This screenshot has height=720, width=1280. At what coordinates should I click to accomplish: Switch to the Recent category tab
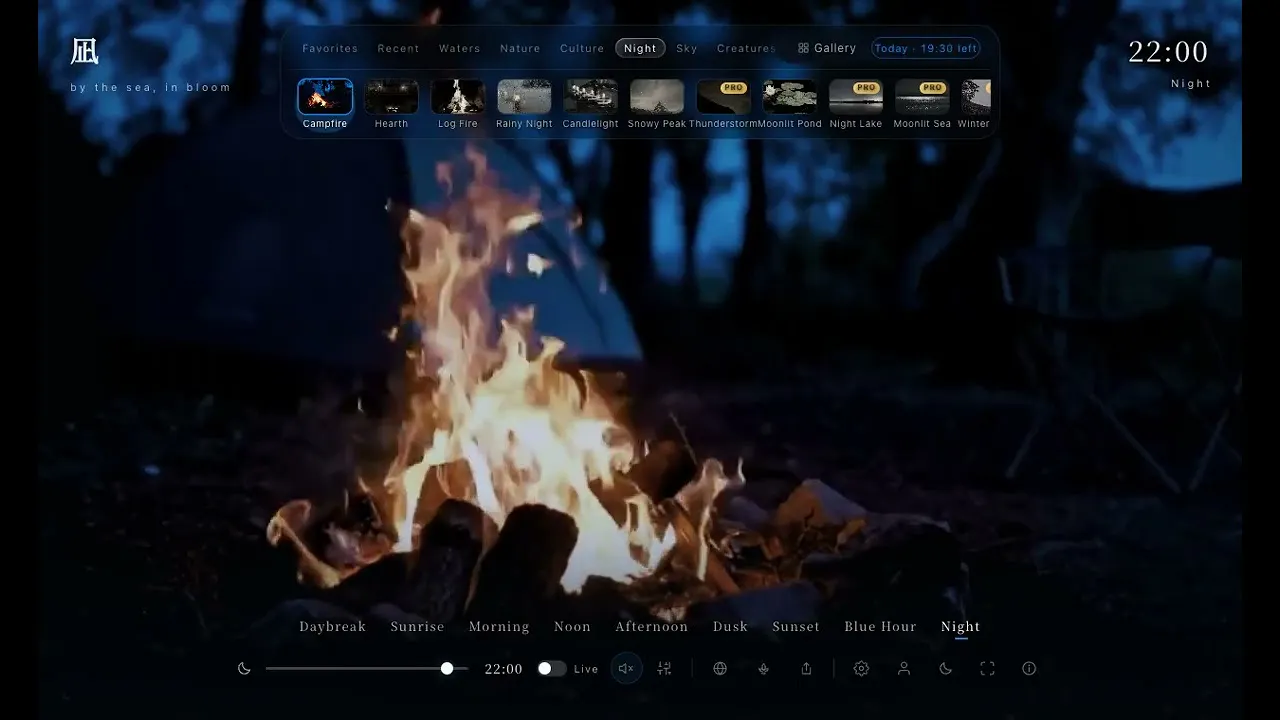point(398,48)
